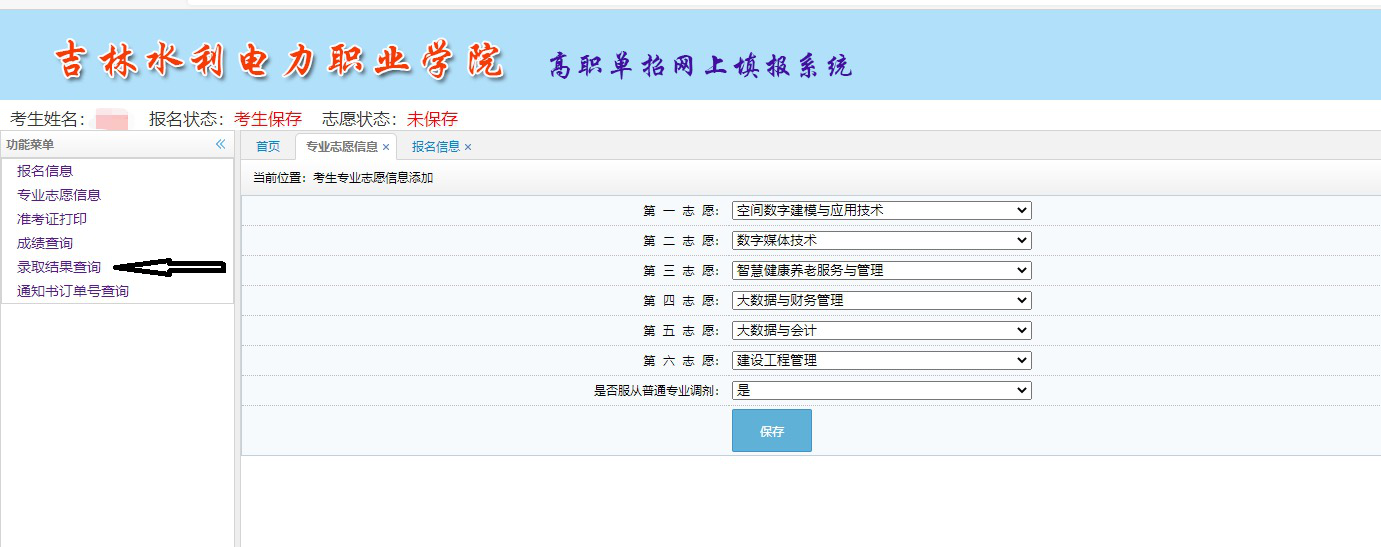Open 成绩查询 in the sidebar menu
Viewport: 1381px width, 547px height.
coord(45,243)
